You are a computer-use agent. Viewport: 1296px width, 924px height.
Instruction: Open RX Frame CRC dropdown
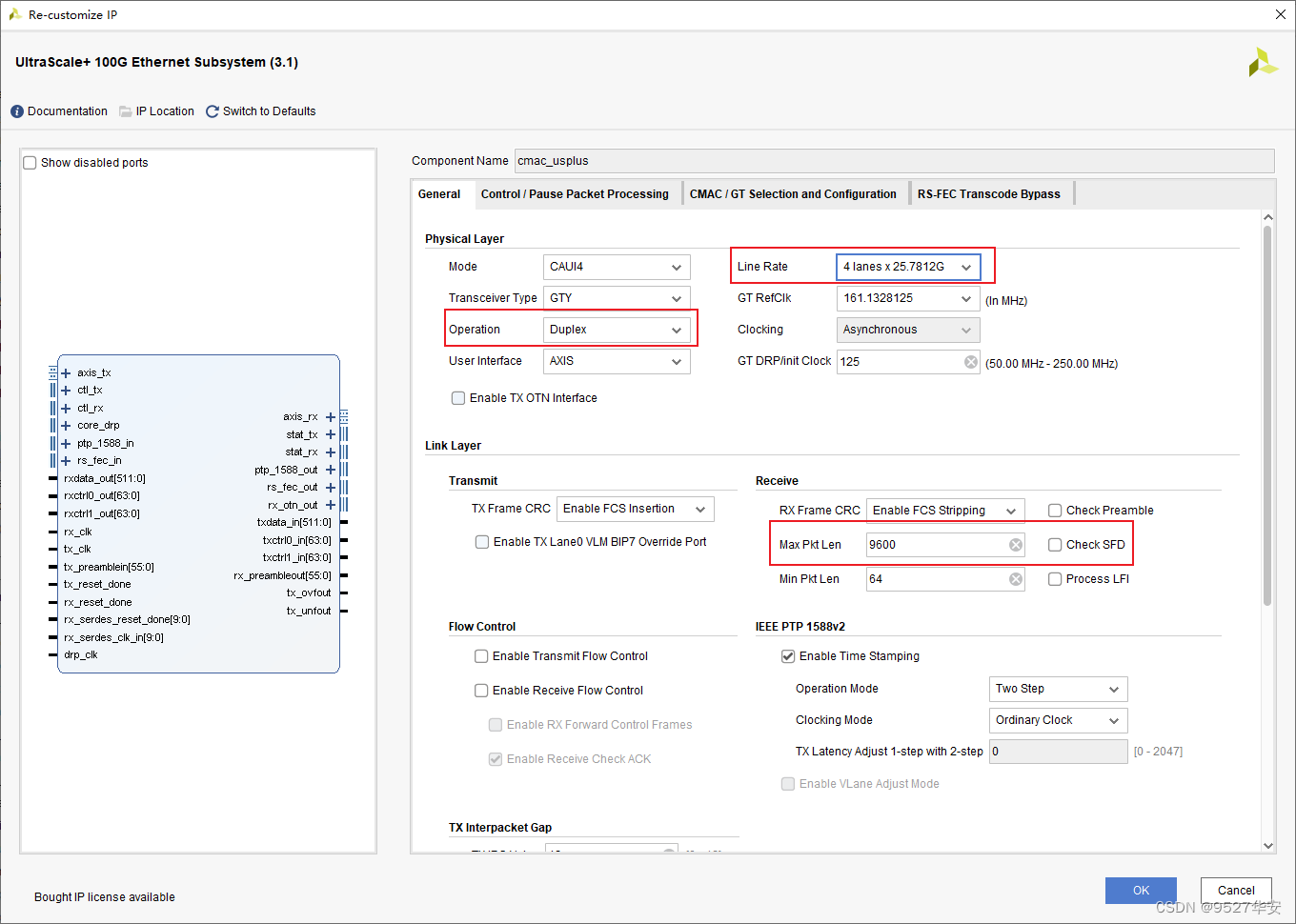[945, 511]
